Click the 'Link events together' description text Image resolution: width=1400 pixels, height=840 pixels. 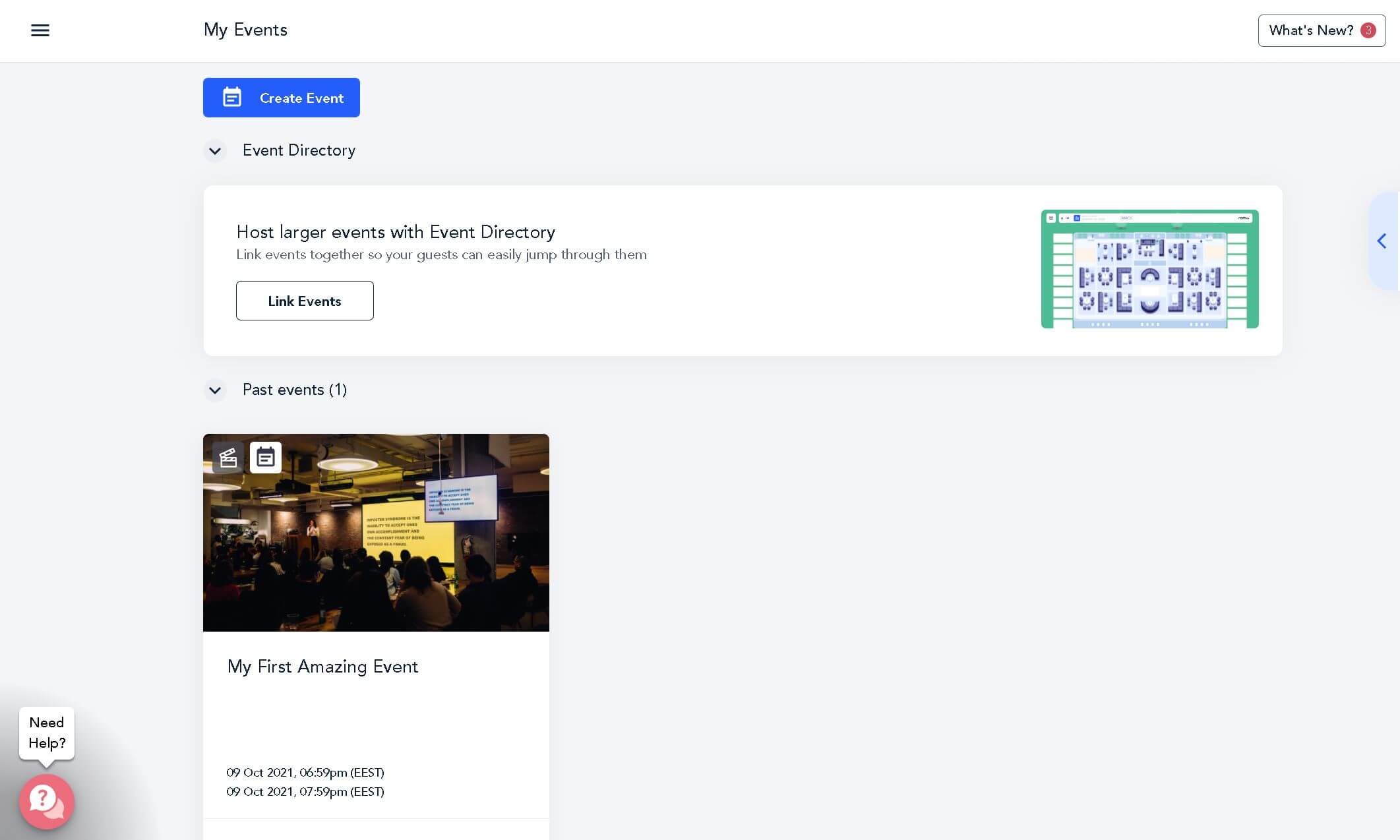pos(441,255)
